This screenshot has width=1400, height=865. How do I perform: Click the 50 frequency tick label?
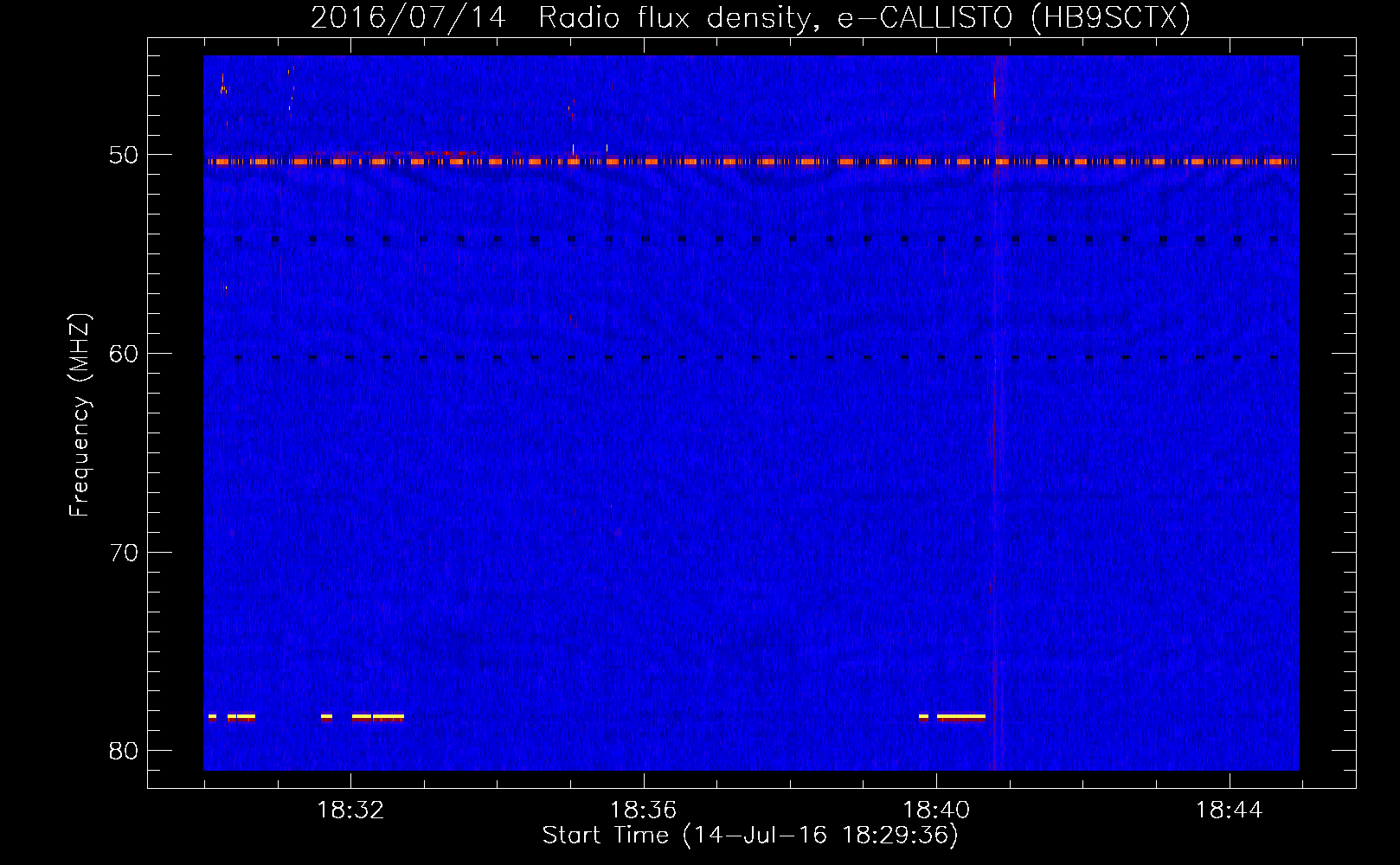pos(124,155)
